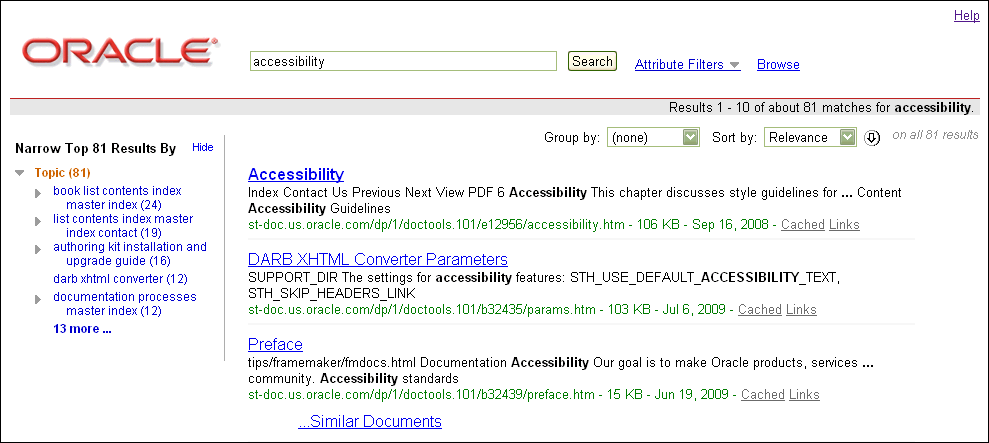Open the Attribute Filters dropdown arrow
The height and width of the screenshot is (443, 989).
734,65
